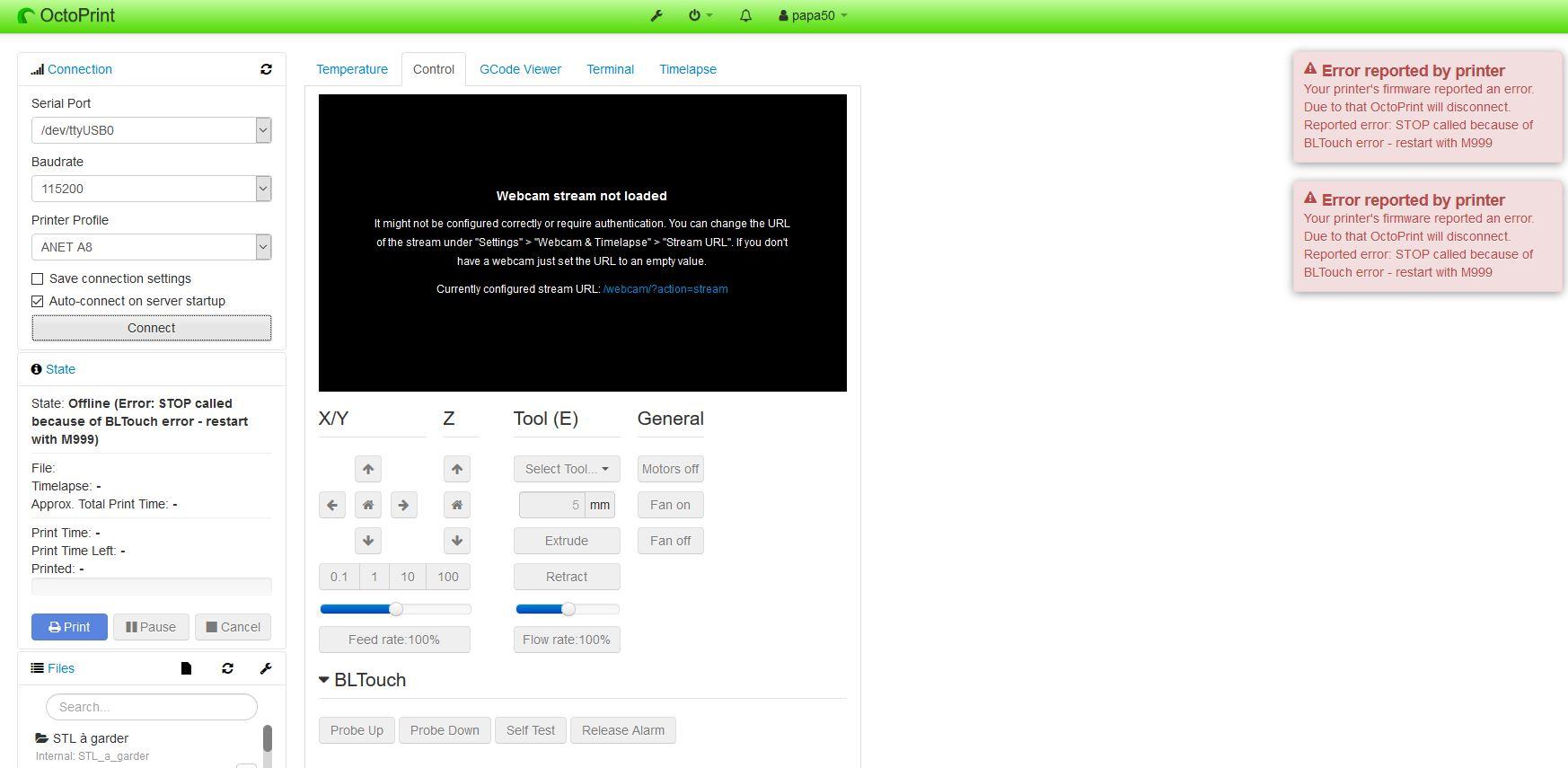Image resolution: width=1568 pixels, height=768 pixels.
Task: Raise Z axis with up arrow
Action: pyautogui.click(x=457, y=469)
